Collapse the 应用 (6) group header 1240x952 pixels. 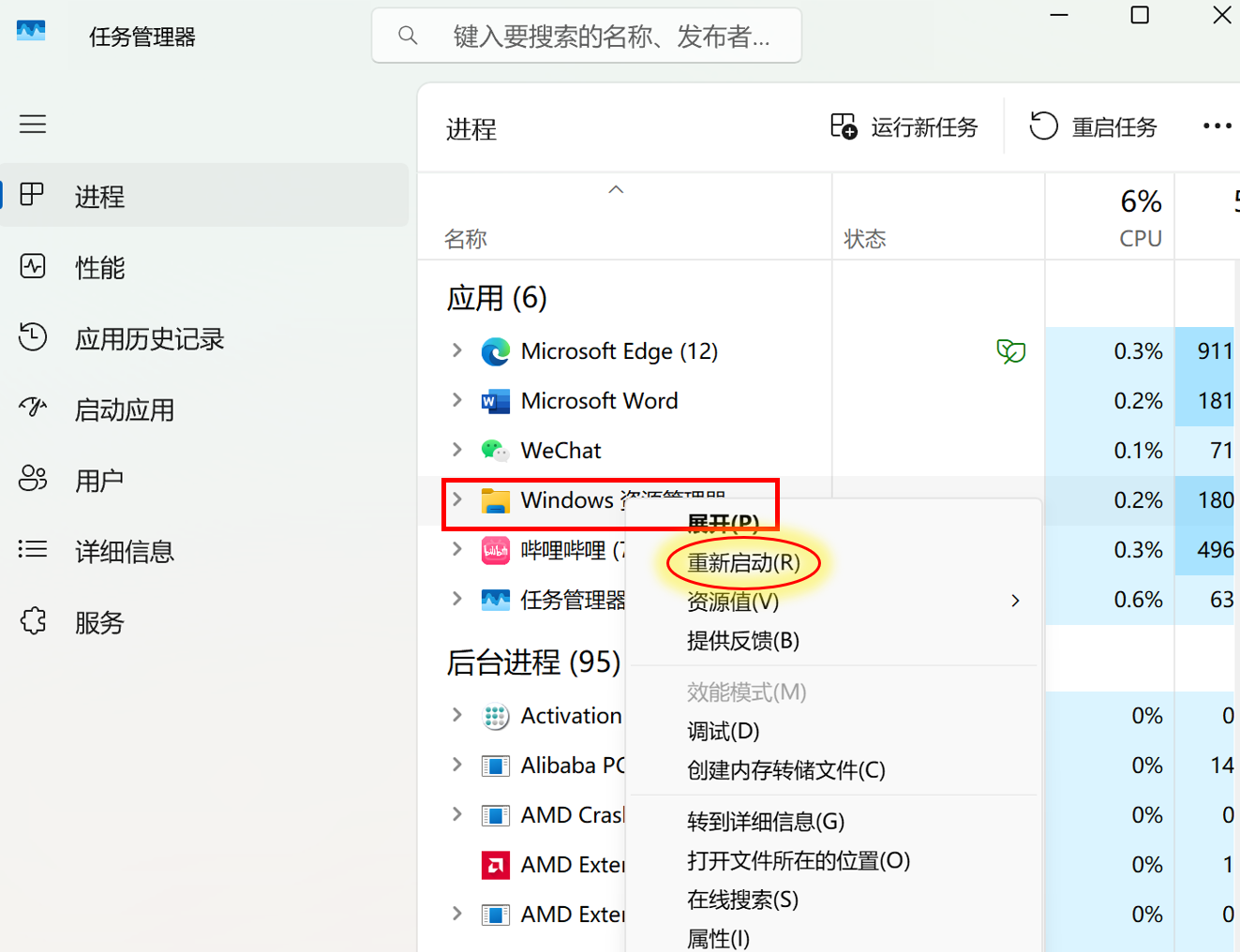pyautogui.click(x=497, y=298)
